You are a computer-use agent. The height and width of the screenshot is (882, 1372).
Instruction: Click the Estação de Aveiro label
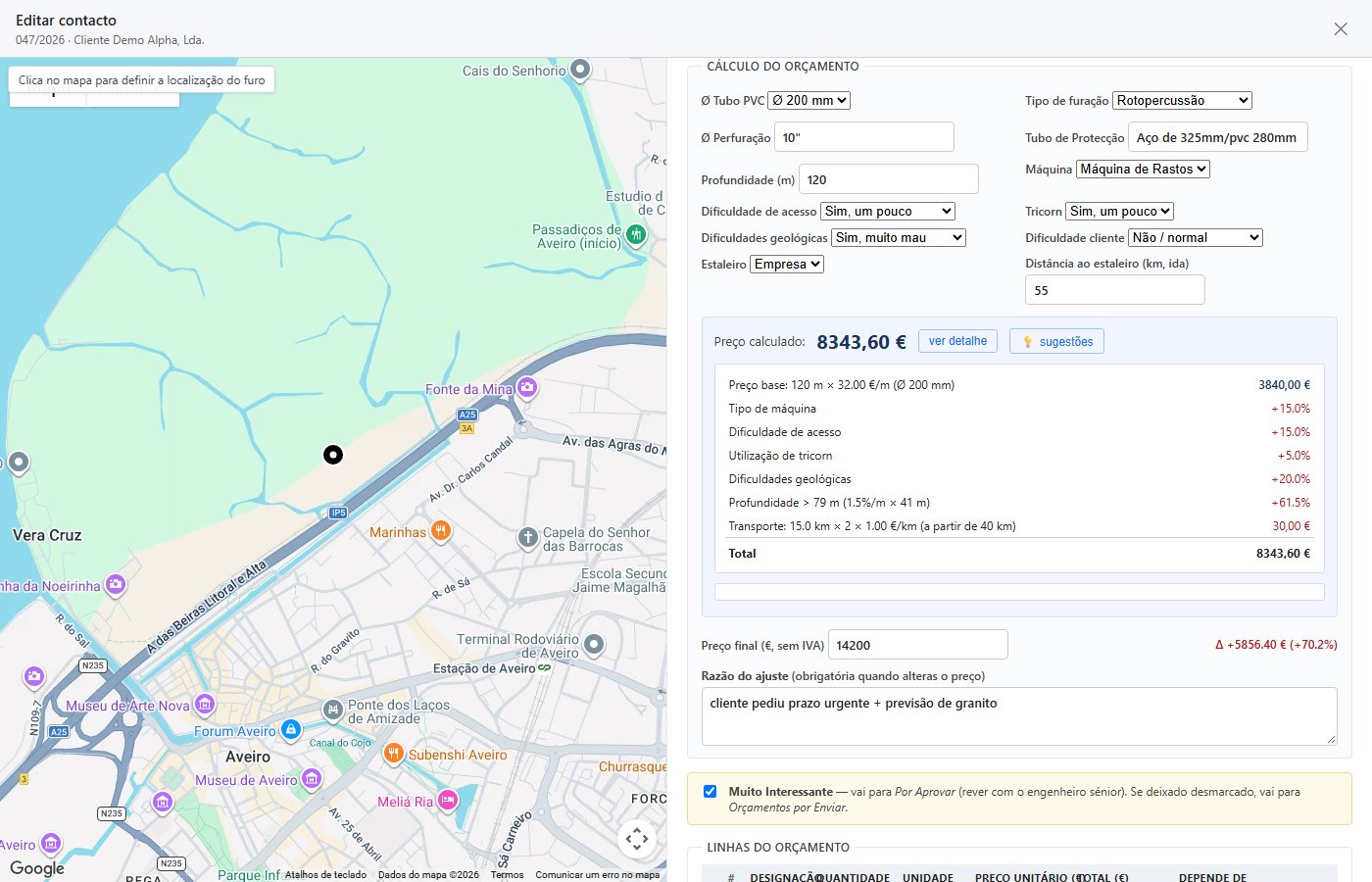[x=484, y=668]
